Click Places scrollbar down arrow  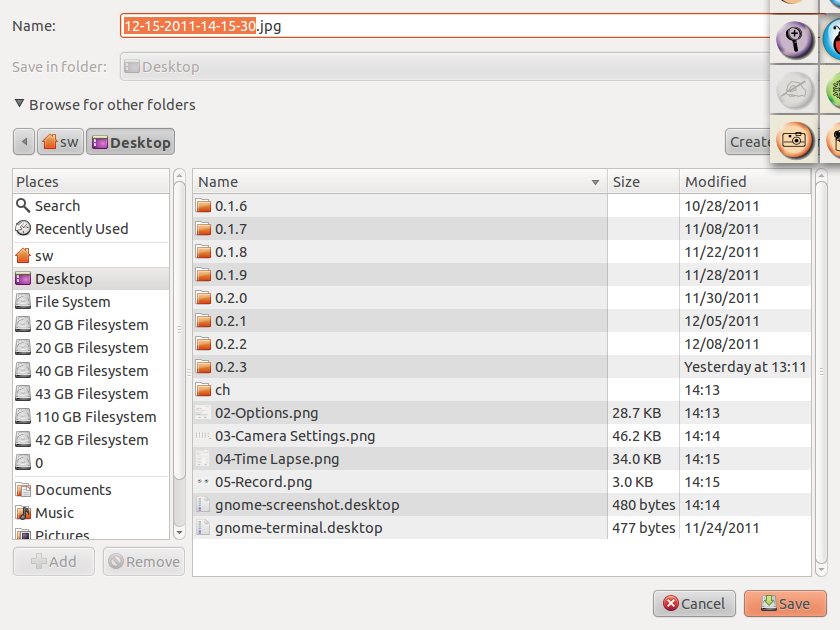pyautogui.click(x=179, y=533)
